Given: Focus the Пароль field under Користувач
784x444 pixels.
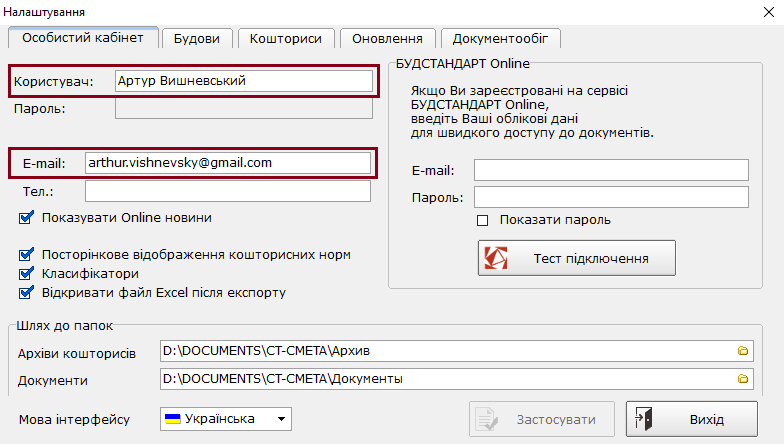Looking at the screenshot, I should pos(244,108).
